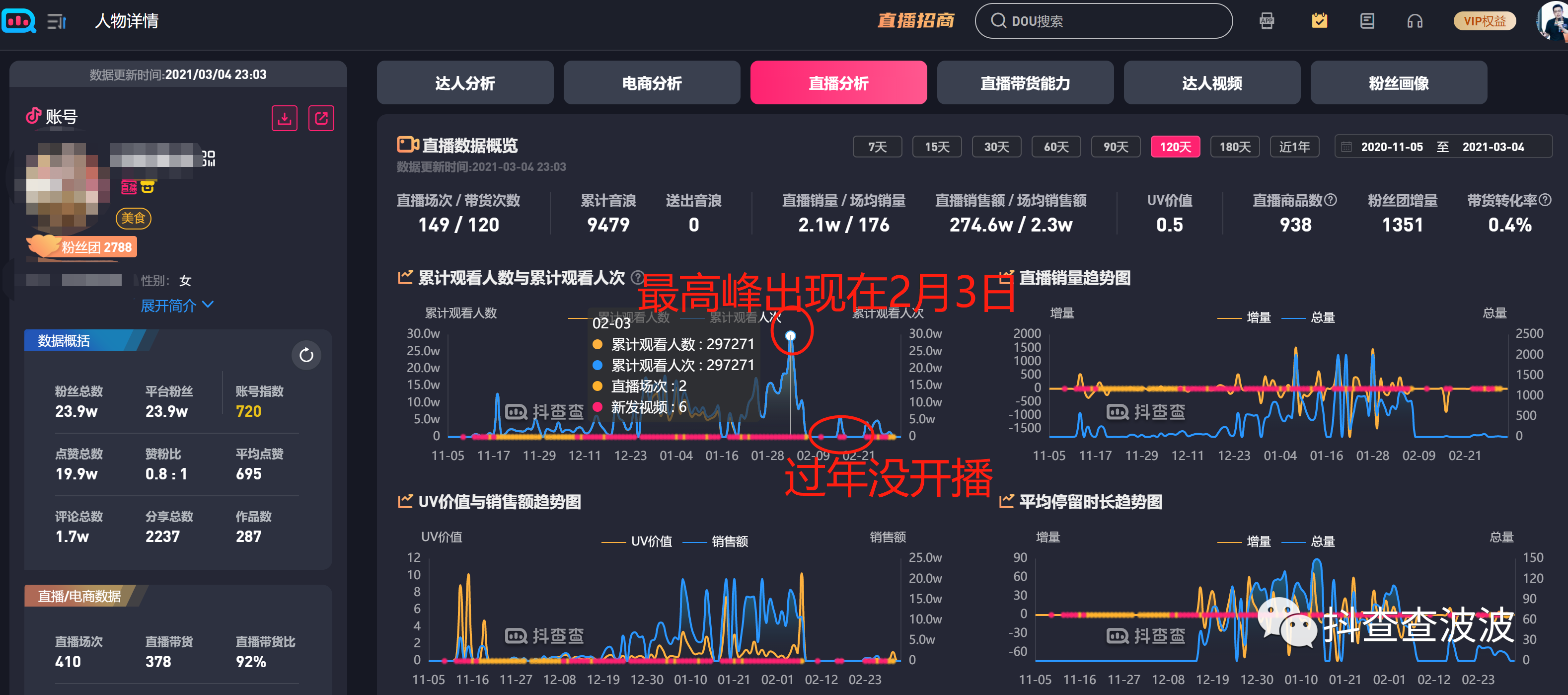Toggle 销售额 legend in UV chart
1568x695 pixels.
tap(715, 541)
